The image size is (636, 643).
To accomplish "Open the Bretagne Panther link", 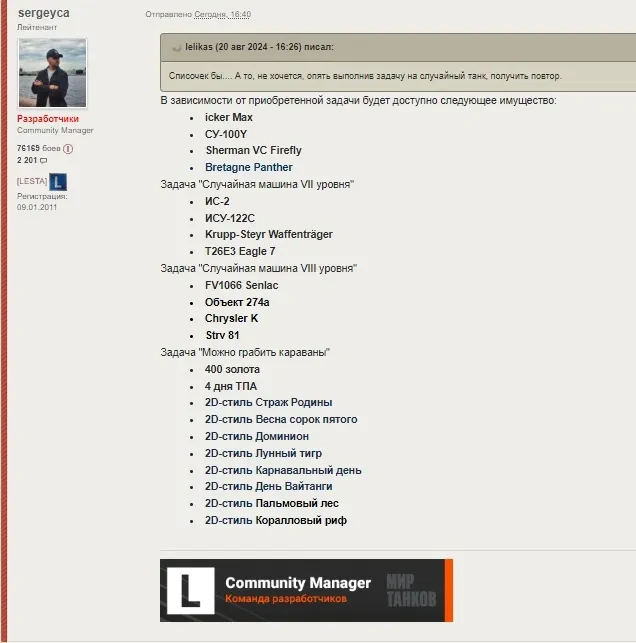I will [249, 167].
